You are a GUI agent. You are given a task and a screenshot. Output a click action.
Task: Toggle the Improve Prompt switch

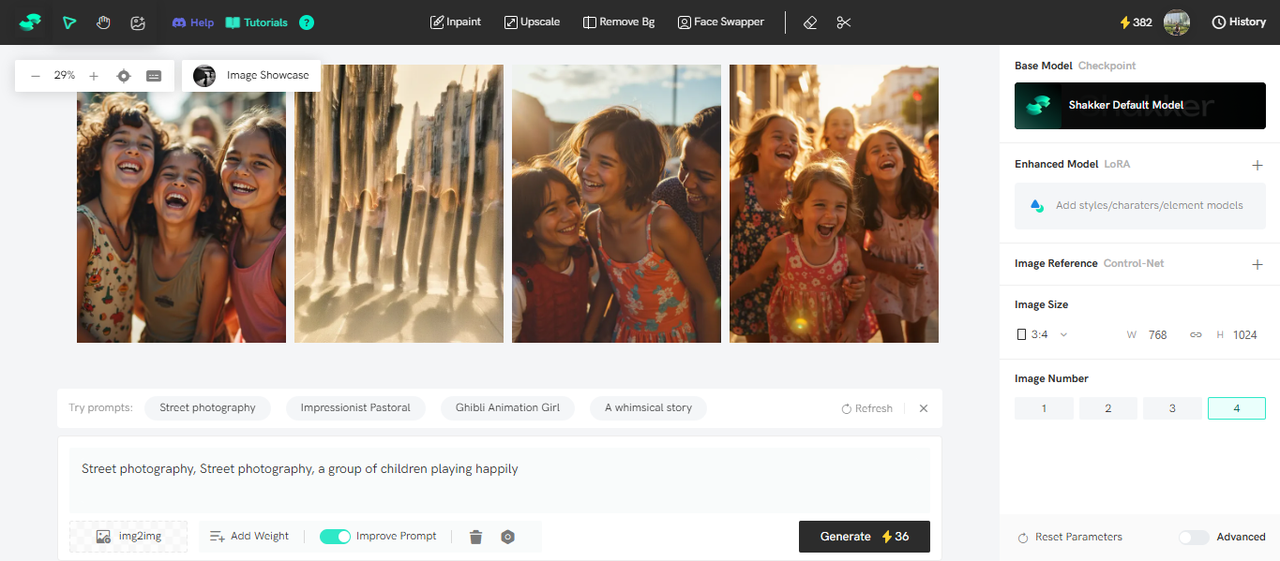[335, 536]
